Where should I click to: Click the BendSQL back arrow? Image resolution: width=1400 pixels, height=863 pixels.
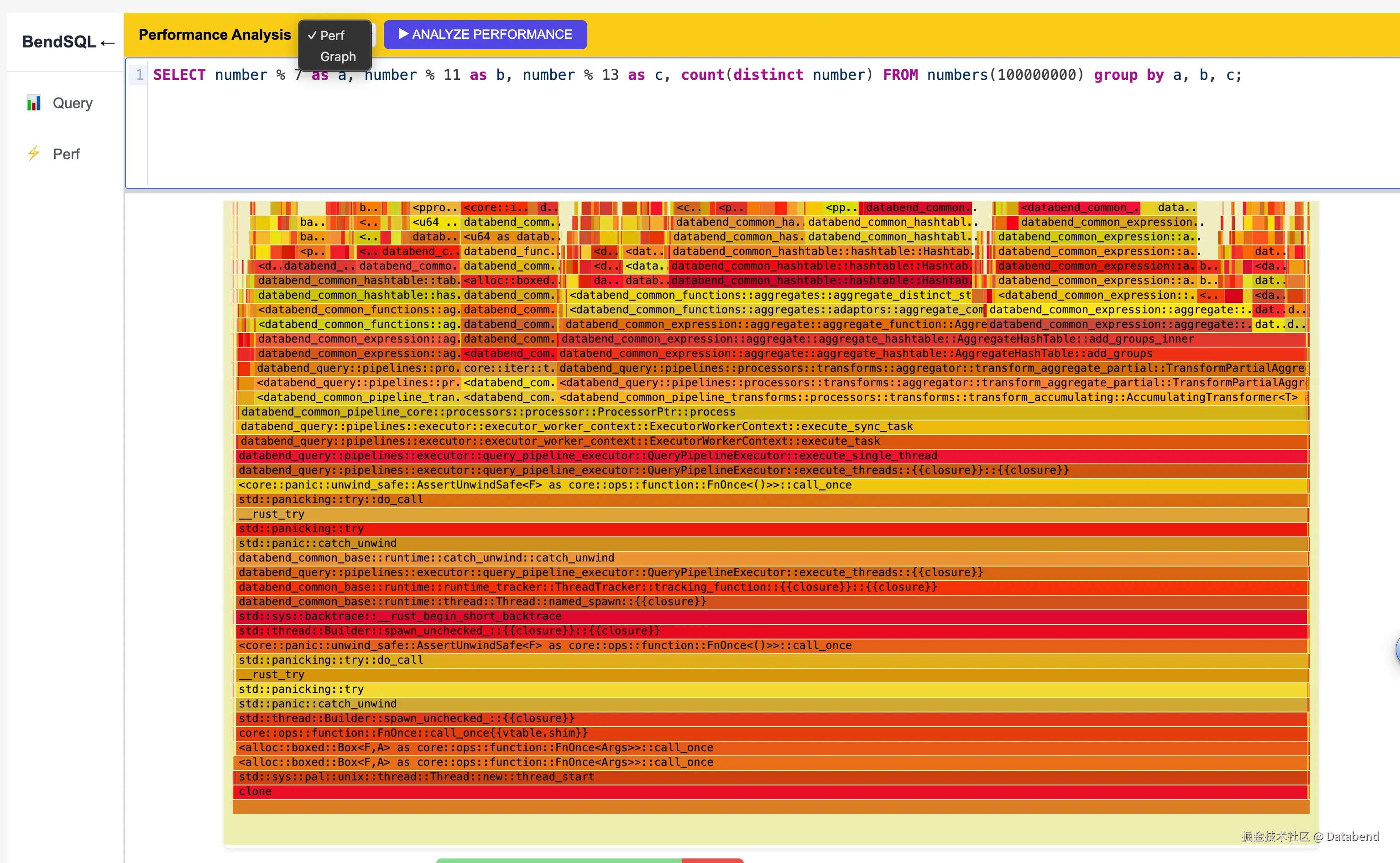(107, 43)
